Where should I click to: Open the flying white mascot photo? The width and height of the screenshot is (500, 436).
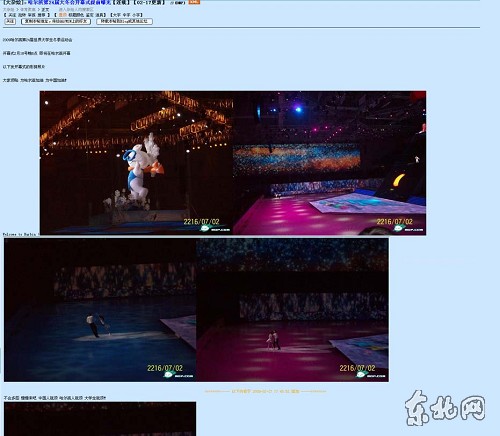[x=136, y=163]
